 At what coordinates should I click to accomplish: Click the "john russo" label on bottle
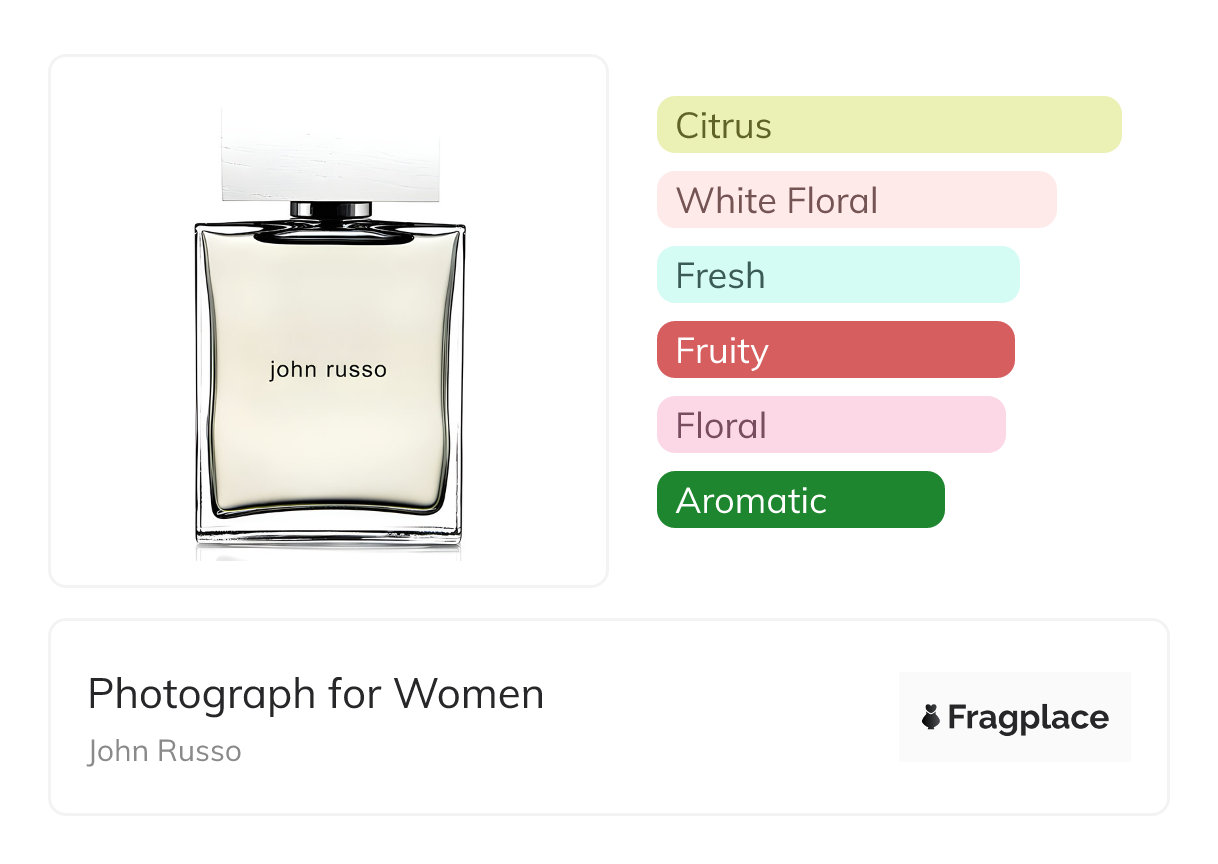click(x=328, y=370)
